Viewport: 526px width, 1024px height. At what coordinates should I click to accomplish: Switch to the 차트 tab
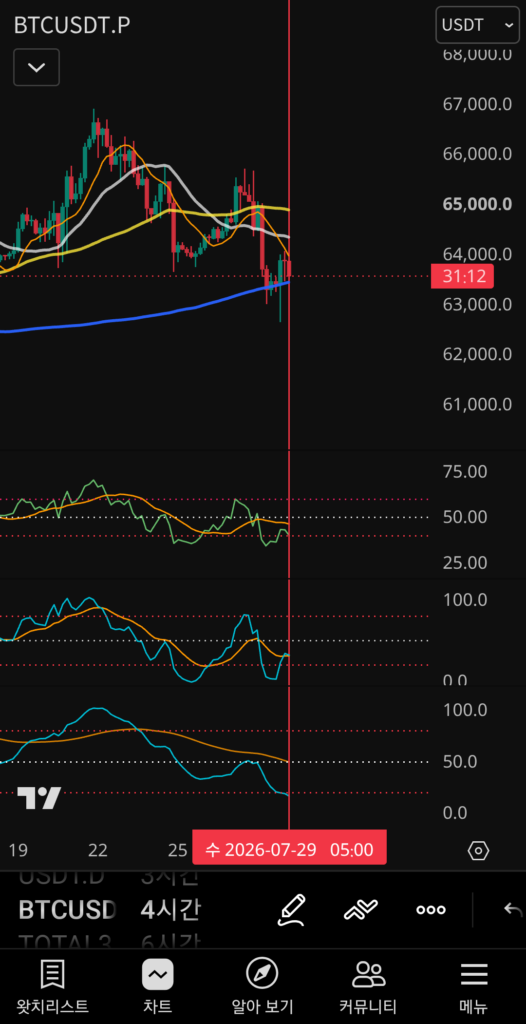point(157,986)
